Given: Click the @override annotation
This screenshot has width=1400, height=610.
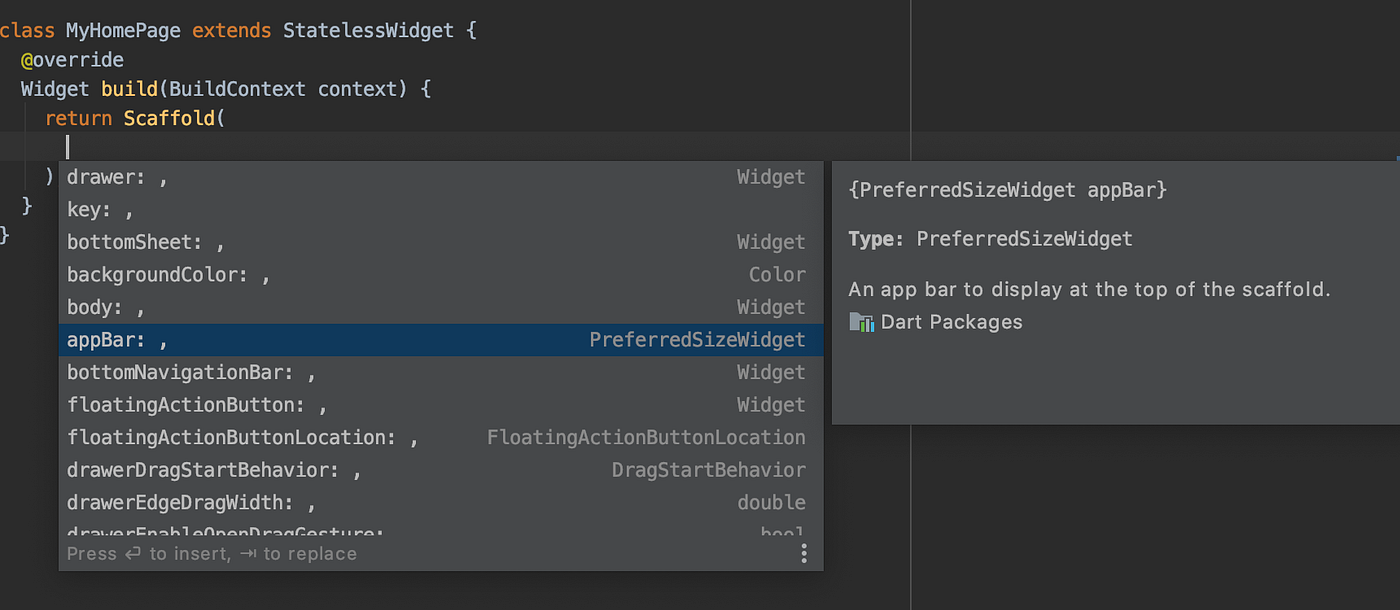Looking at the screenshot, I should point(71,59).
